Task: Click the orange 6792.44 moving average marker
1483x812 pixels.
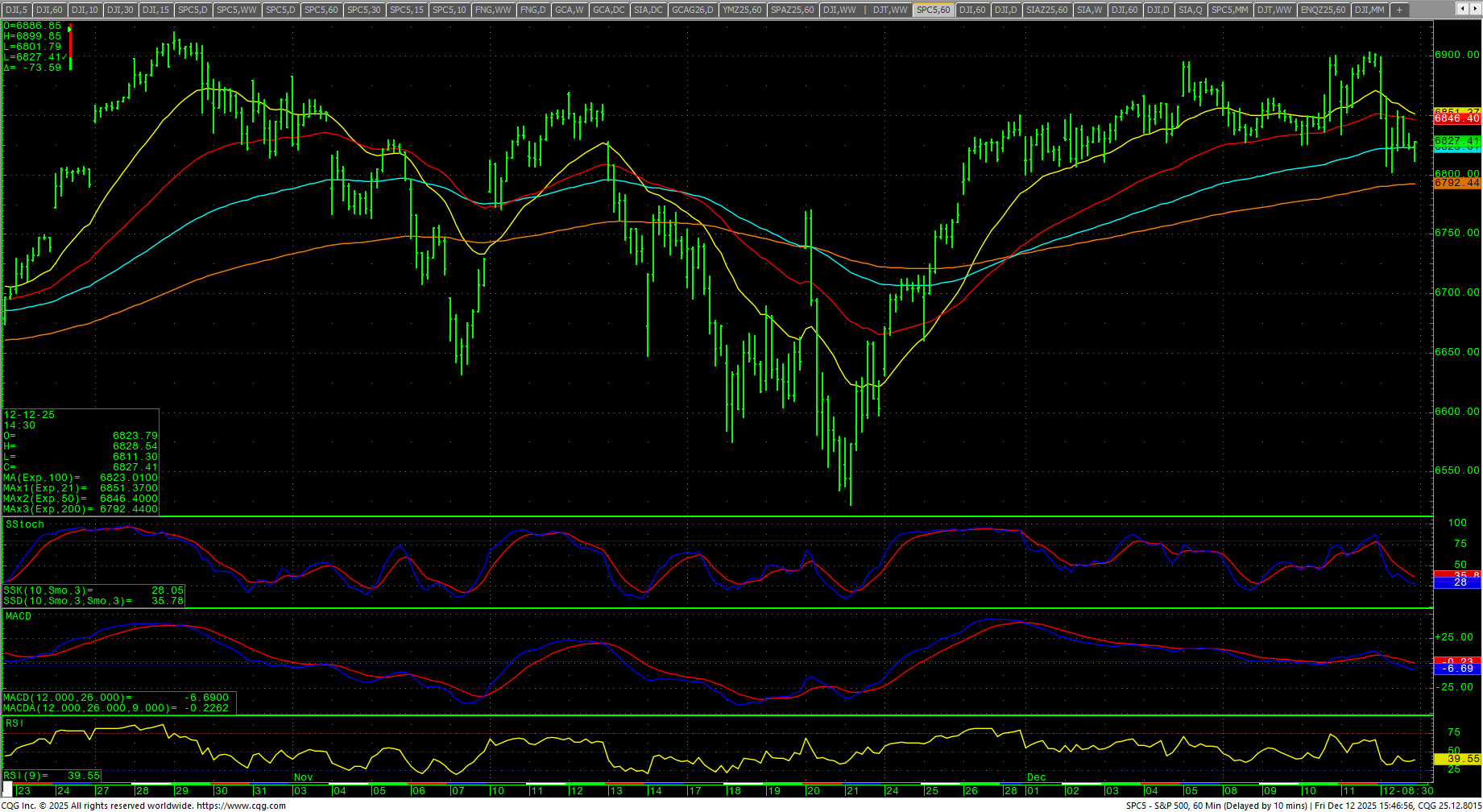Action: pyautogui.click(x=1456, y=183)
